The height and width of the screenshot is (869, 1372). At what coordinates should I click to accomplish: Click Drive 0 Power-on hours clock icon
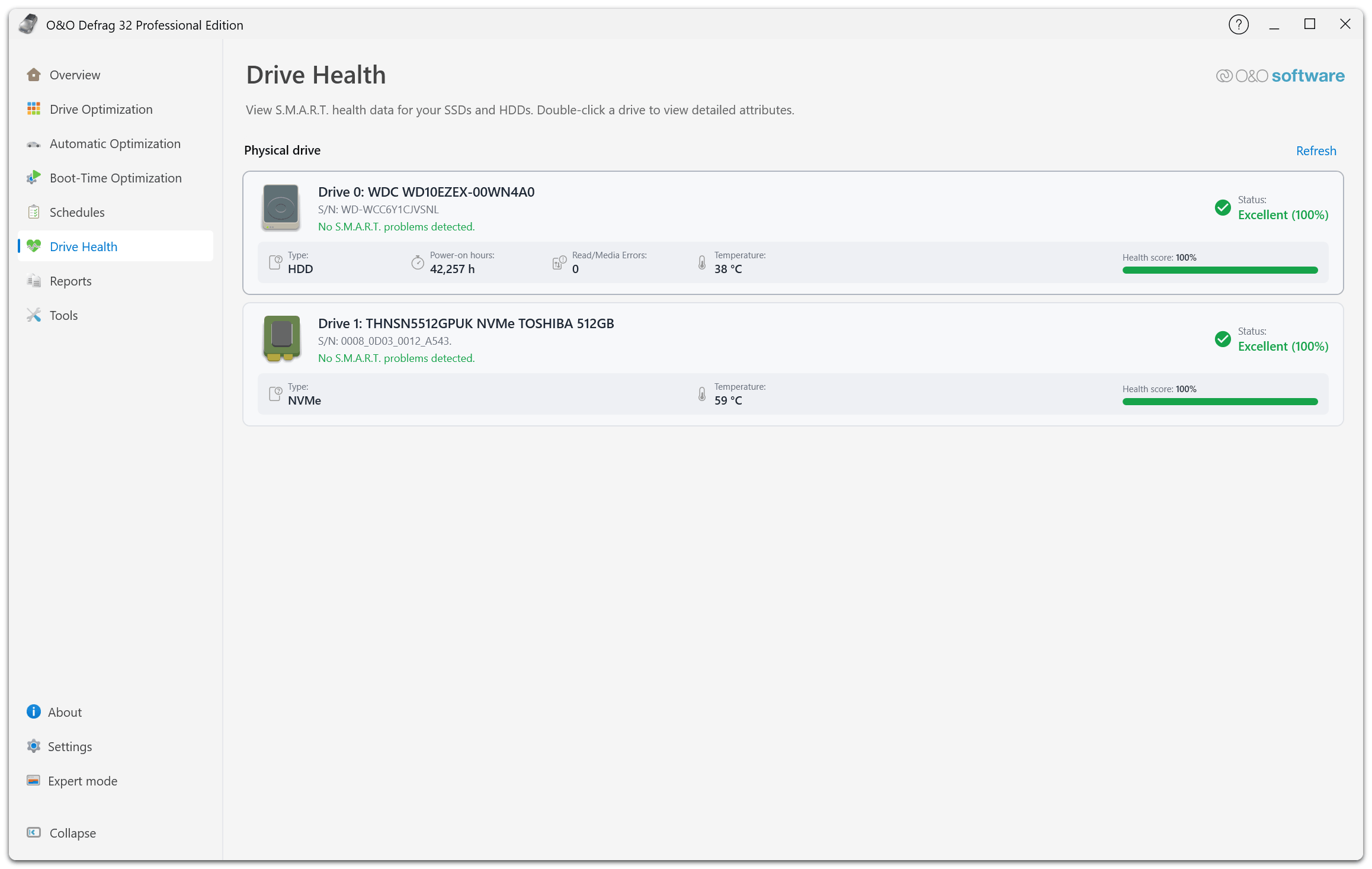point(418,262)
